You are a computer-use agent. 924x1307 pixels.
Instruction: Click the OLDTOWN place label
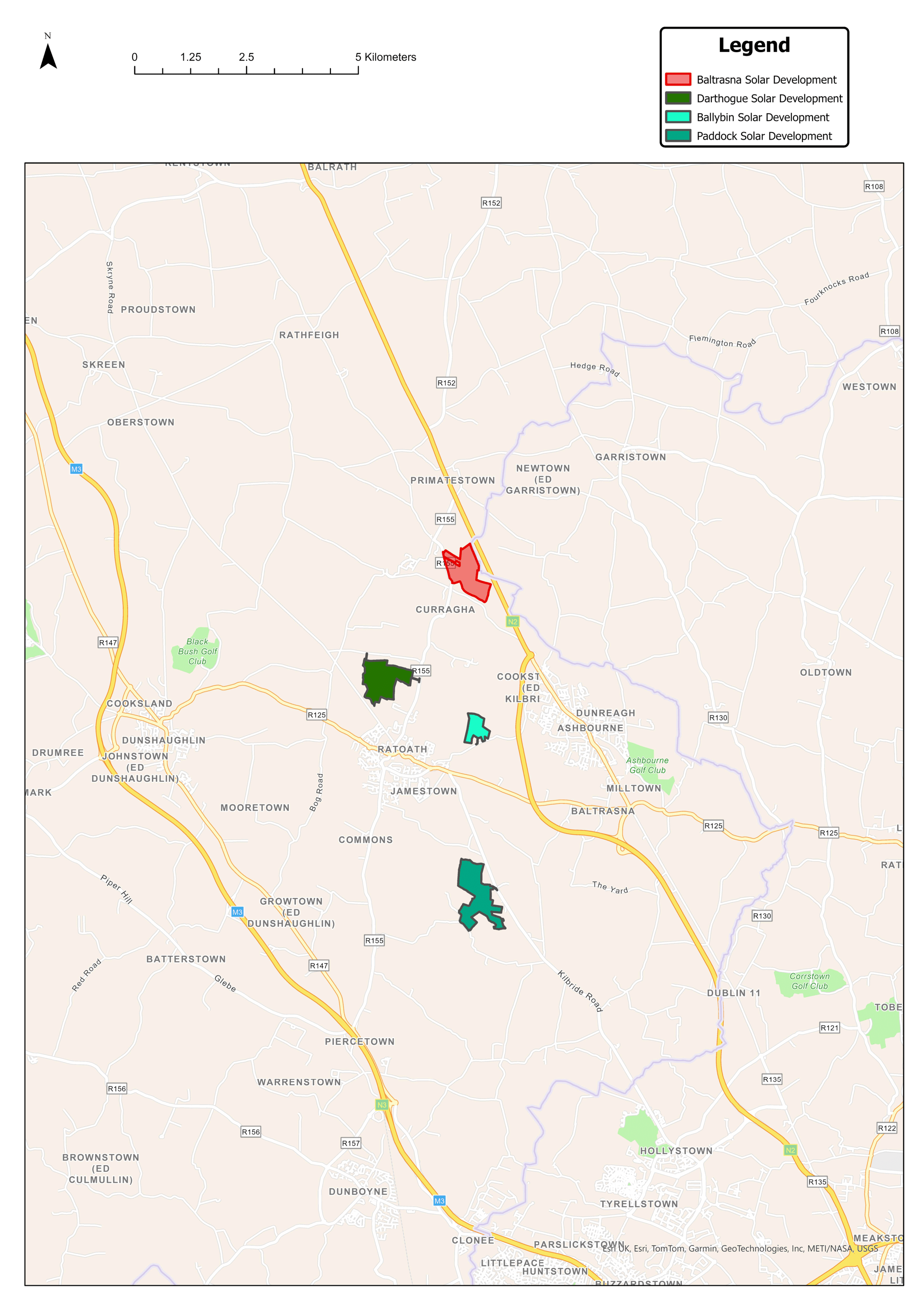pyautogui.click(x=826, y=673)
